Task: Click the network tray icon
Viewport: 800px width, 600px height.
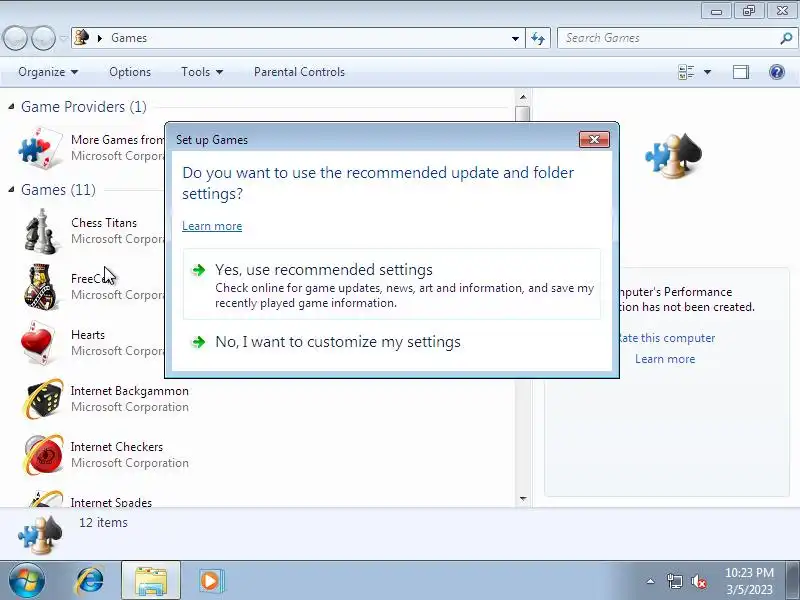Action: 674,581
